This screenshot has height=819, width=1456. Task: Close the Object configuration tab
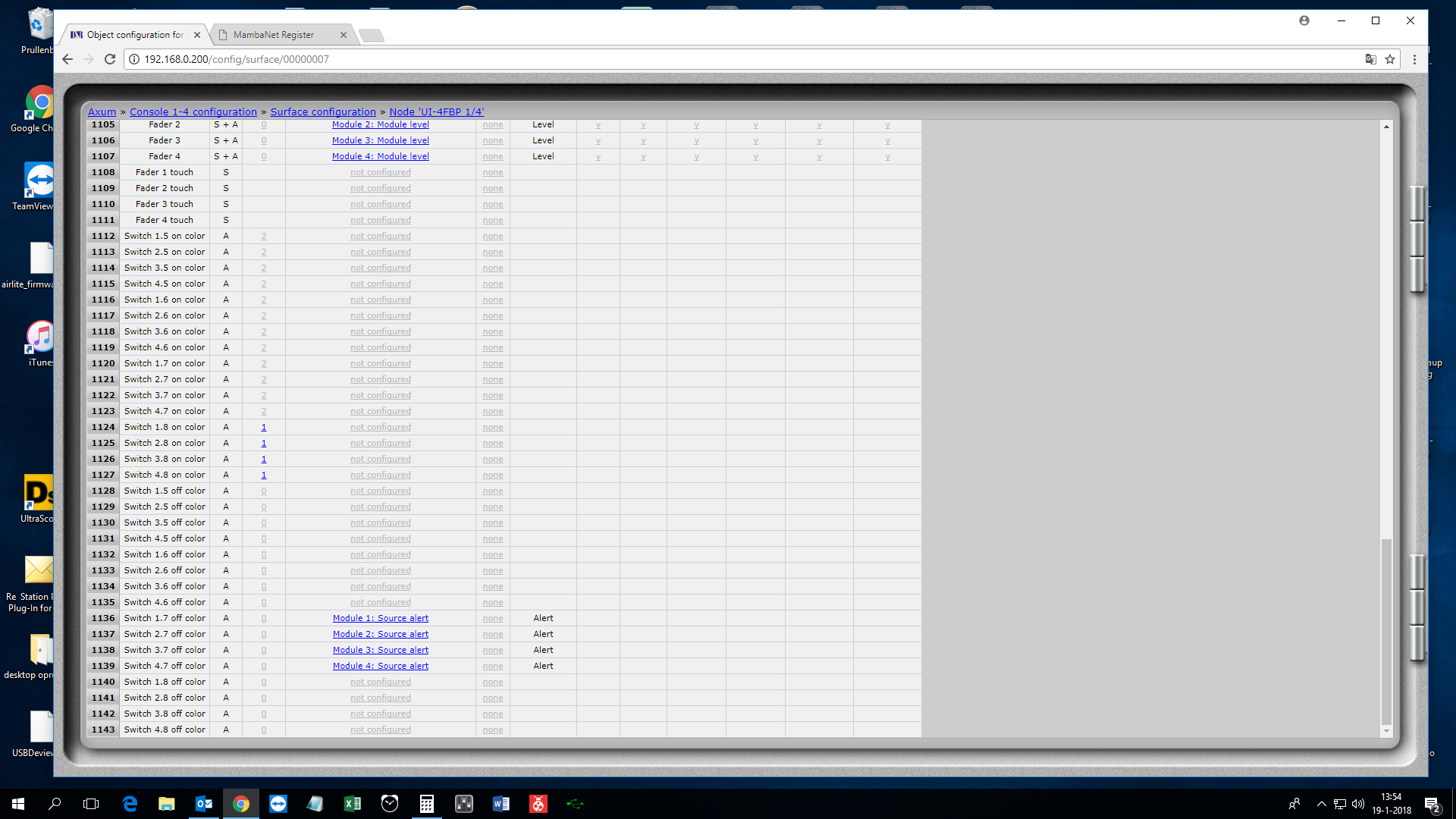(x=197, y=35)
